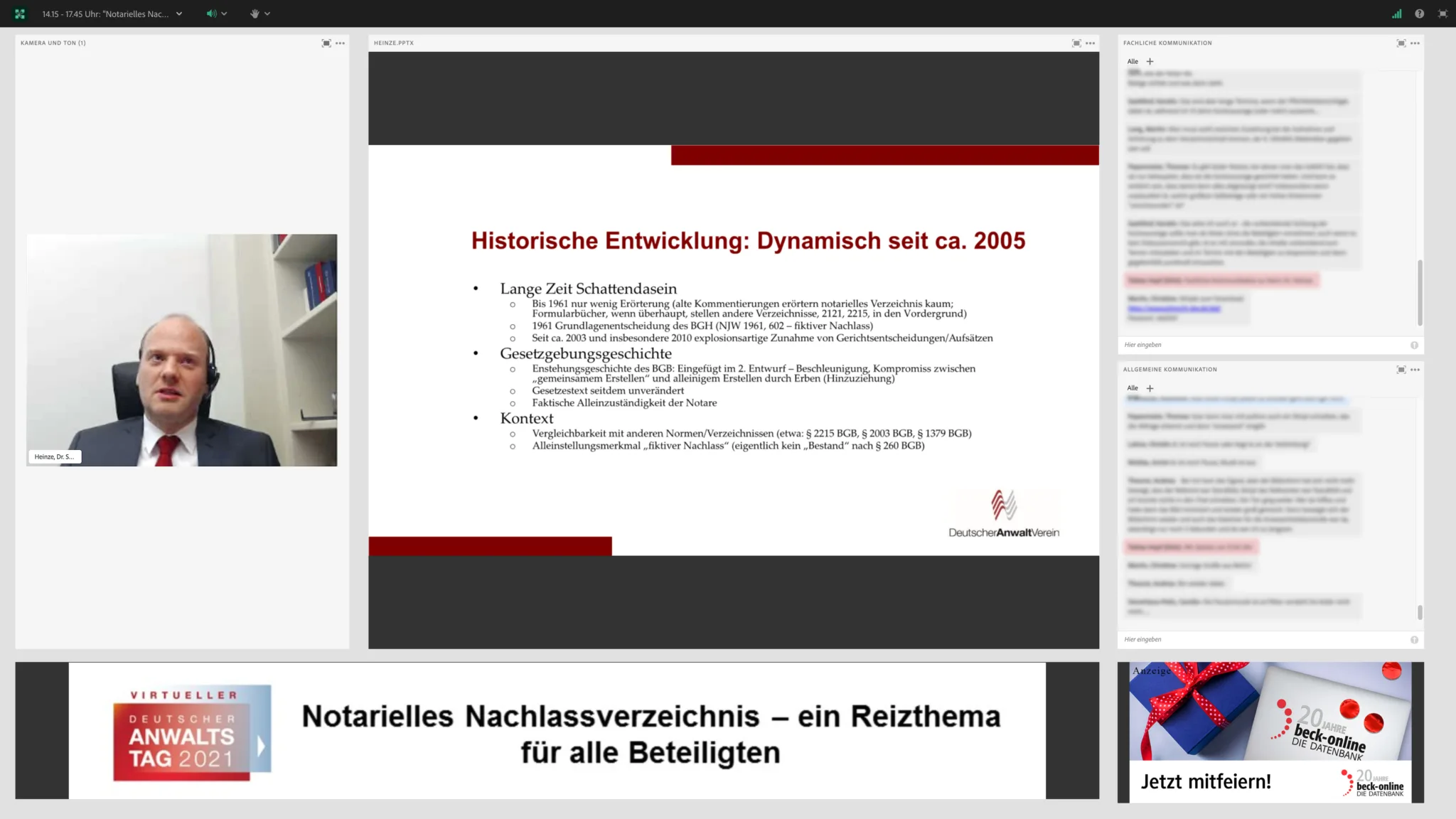The height and width of the screenshot is (819, 1456).
Task: Open the beck-online anniversary ad image
Action: point(1270,711)
